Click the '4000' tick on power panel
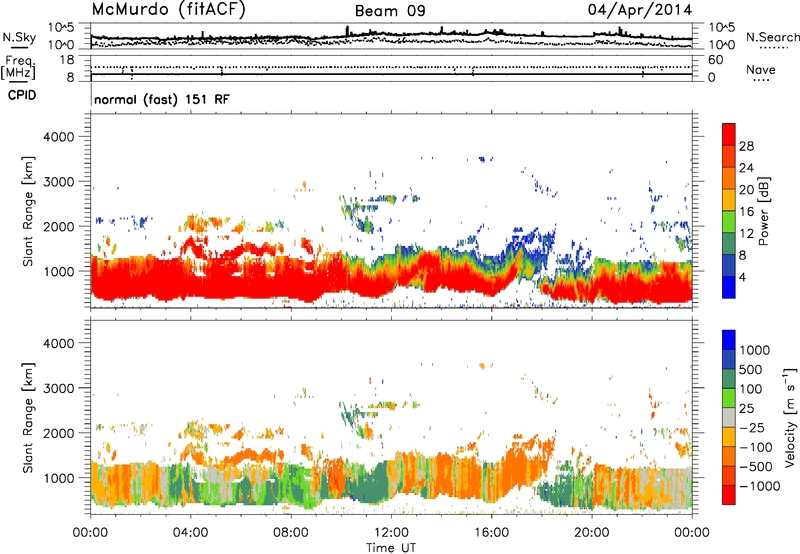 click(x=58, y=137)
